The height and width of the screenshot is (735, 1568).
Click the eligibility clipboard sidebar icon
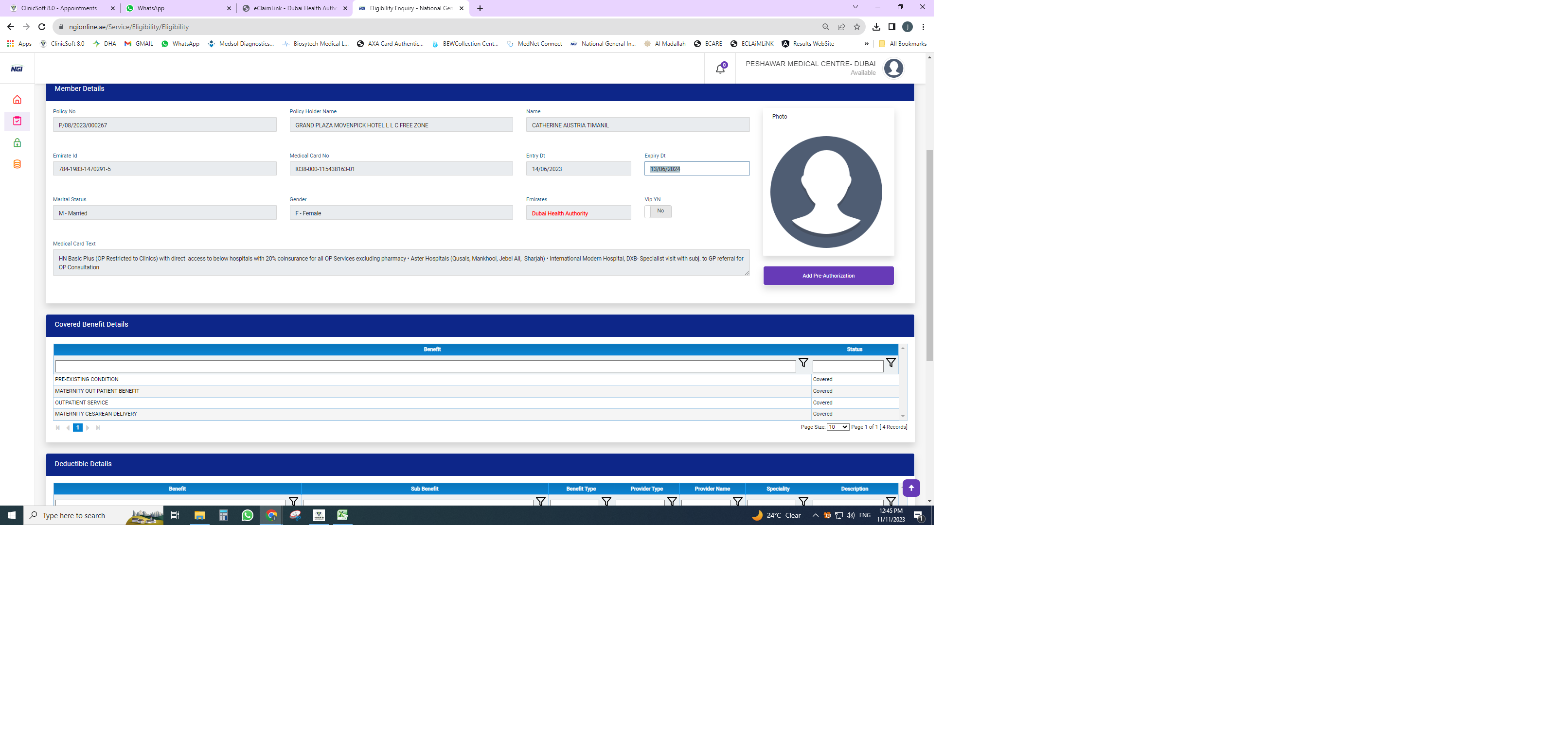pos(17,121)
